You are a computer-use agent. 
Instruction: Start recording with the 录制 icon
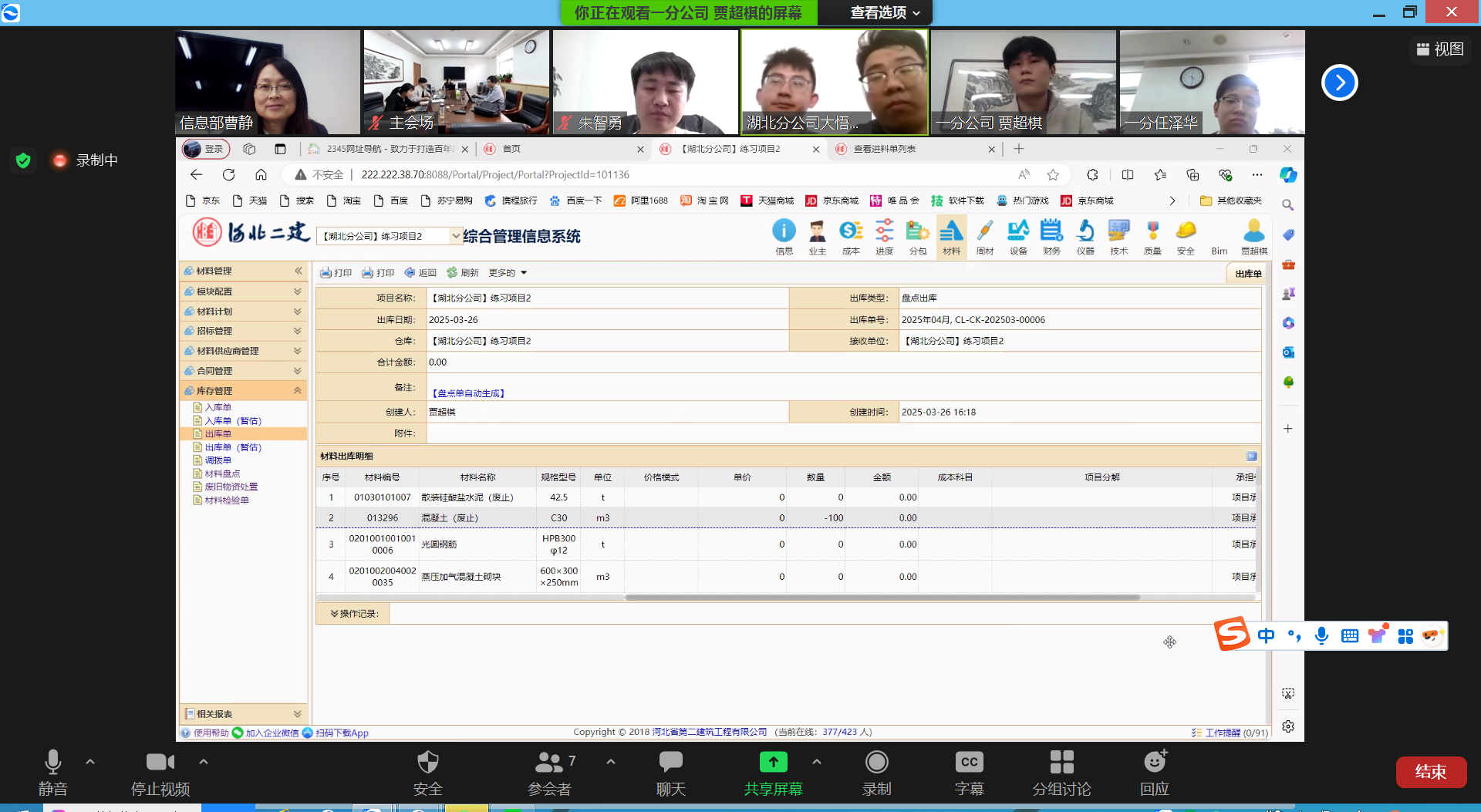(877, 771)
